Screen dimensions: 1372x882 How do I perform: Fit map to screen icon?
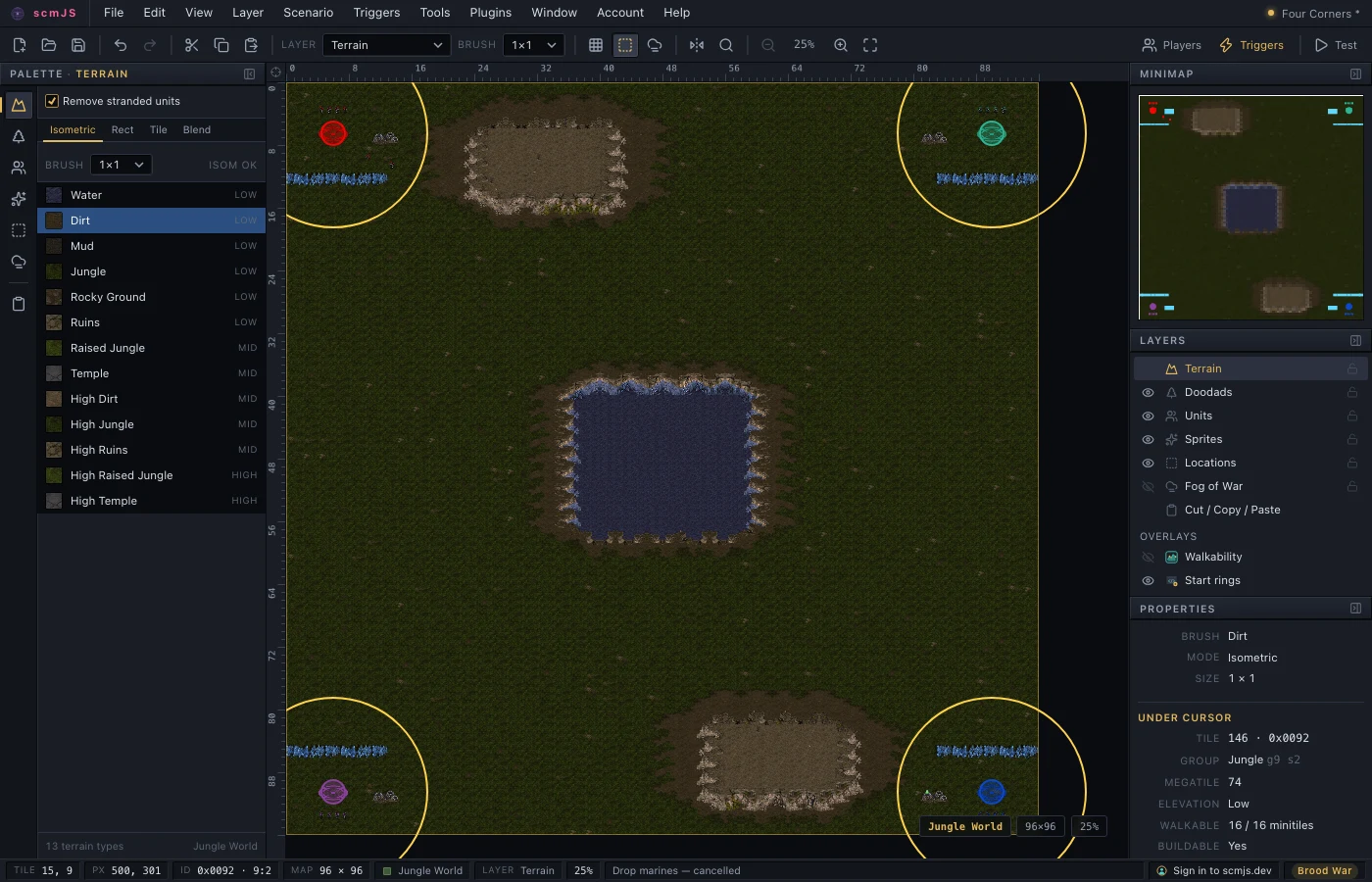point(870,45)
